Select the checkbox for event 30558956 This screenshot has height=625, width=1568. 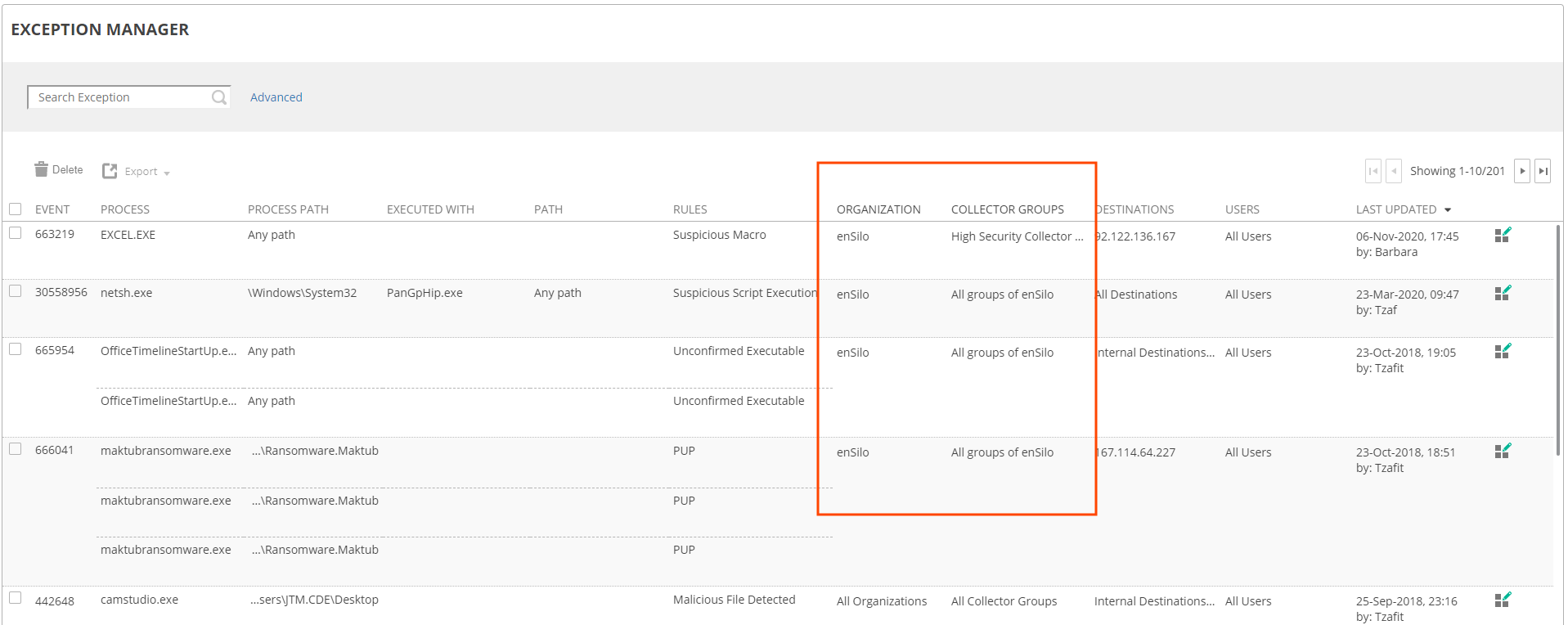(16, 291)
